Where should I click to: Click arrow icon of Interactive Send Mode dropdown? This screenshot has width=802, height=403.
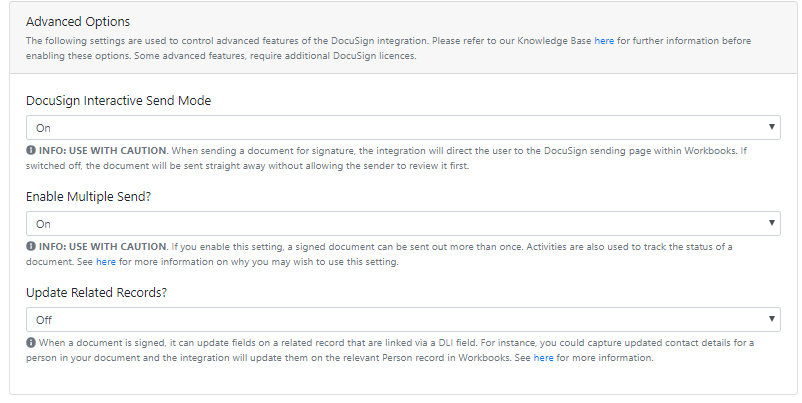771,127
